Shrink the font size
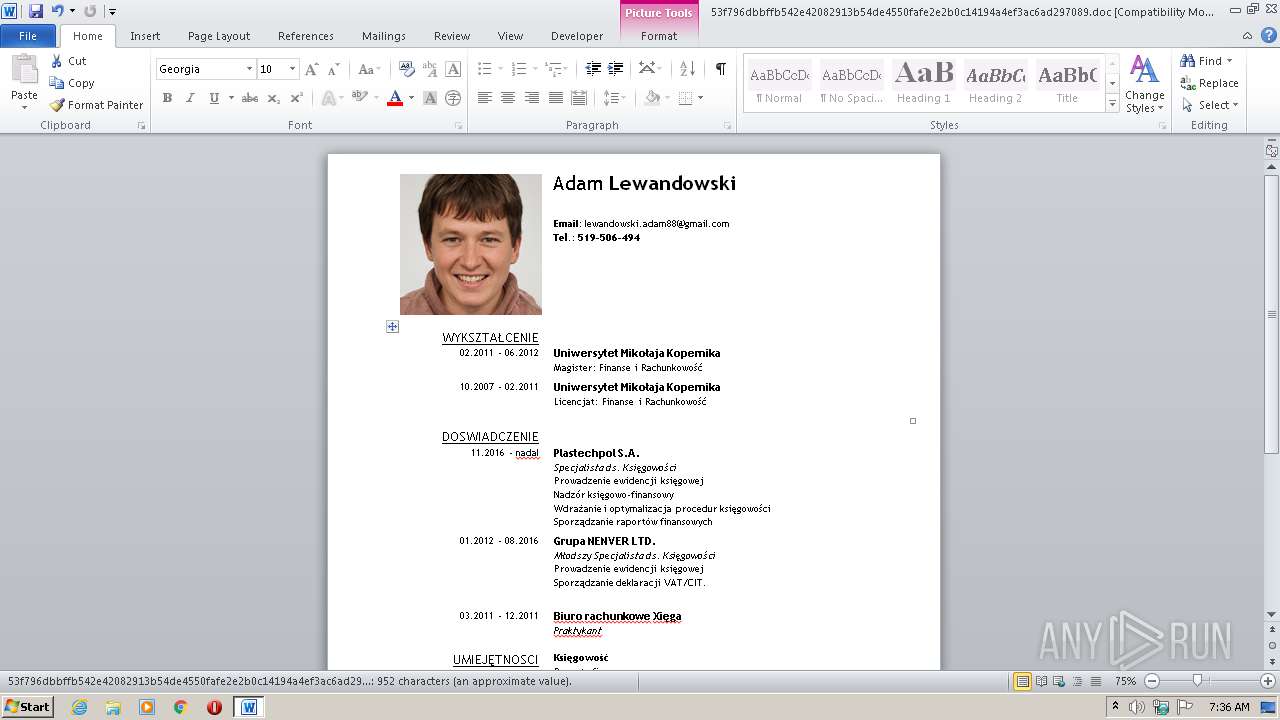Screen dimensions: 1280x720 coord(334,69)
